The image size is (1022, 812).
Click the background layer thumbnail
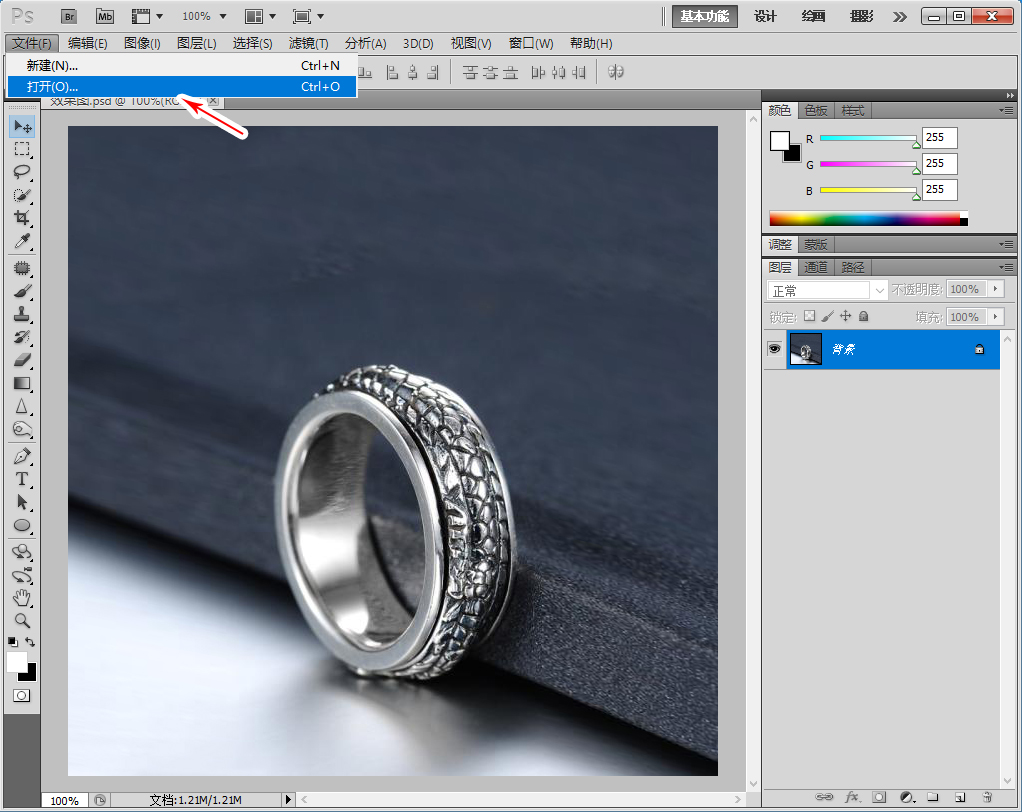click(806, 349)
